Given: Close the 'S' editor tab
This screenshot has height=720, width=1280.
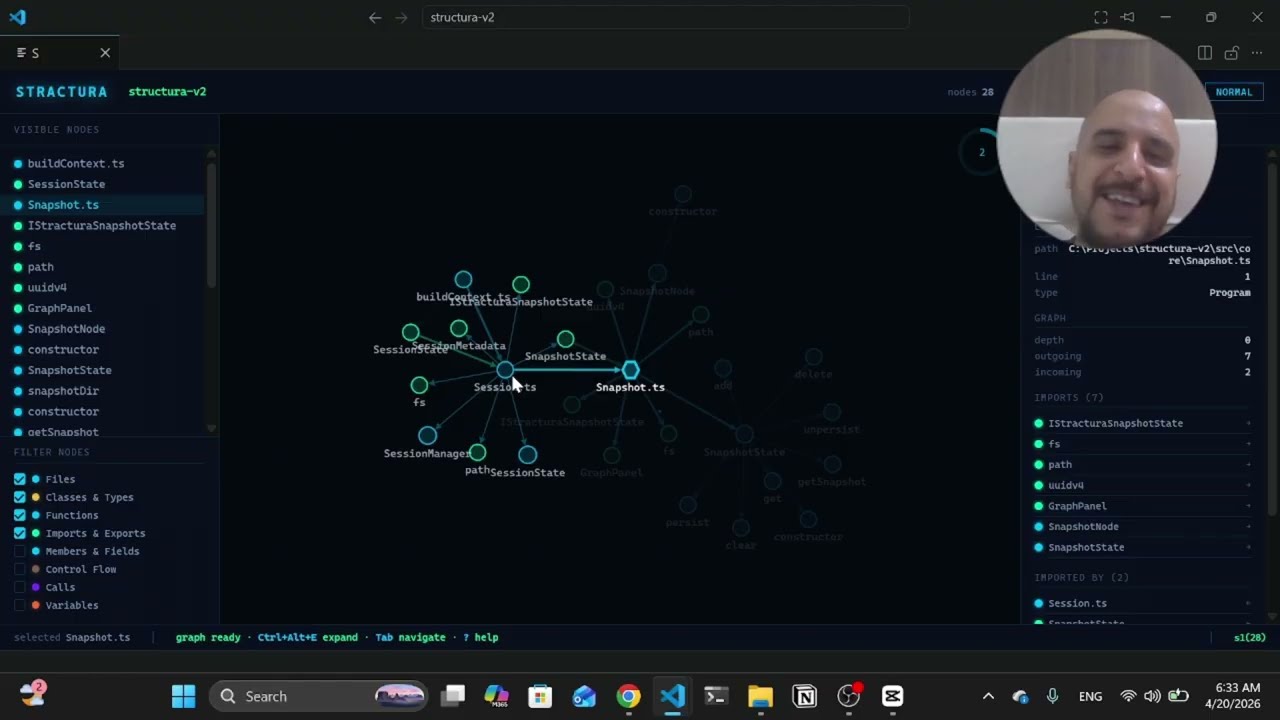Looking at the screenshot, I should point(105,53).
